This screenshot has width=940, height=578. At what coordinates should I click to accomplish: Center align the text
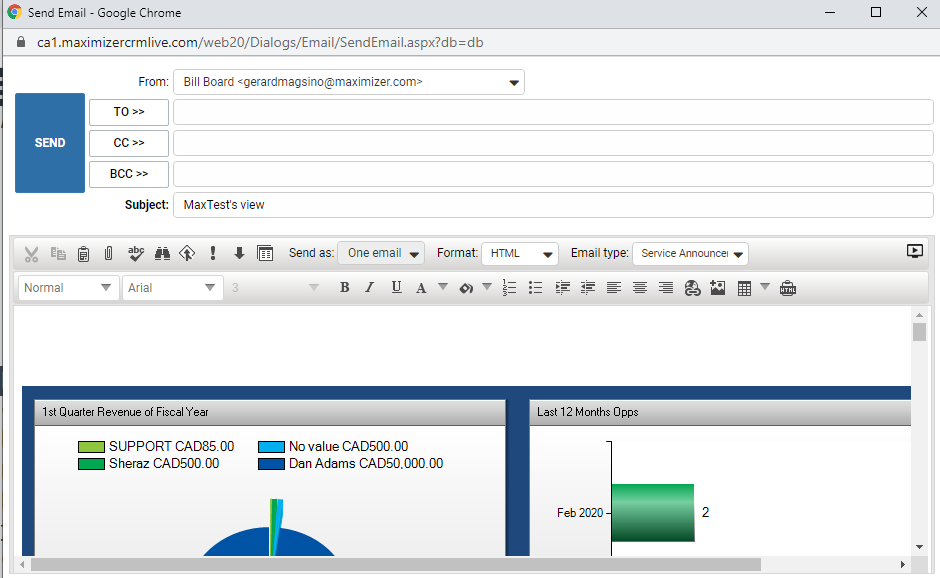tap(640, 288)
